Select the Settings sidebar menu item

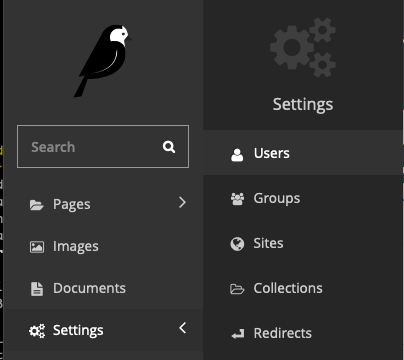point(103,330)
